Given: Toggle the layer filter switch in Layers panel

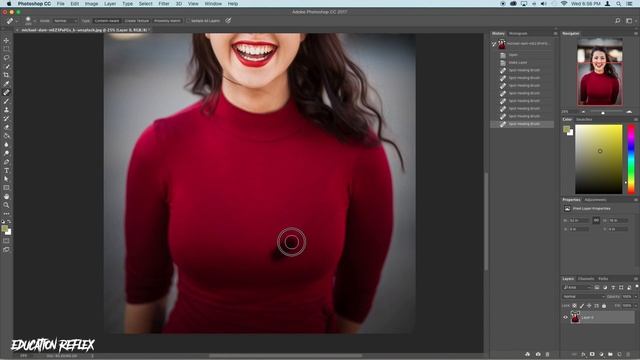Looking at the screenshot, I should tap(637, 287).
